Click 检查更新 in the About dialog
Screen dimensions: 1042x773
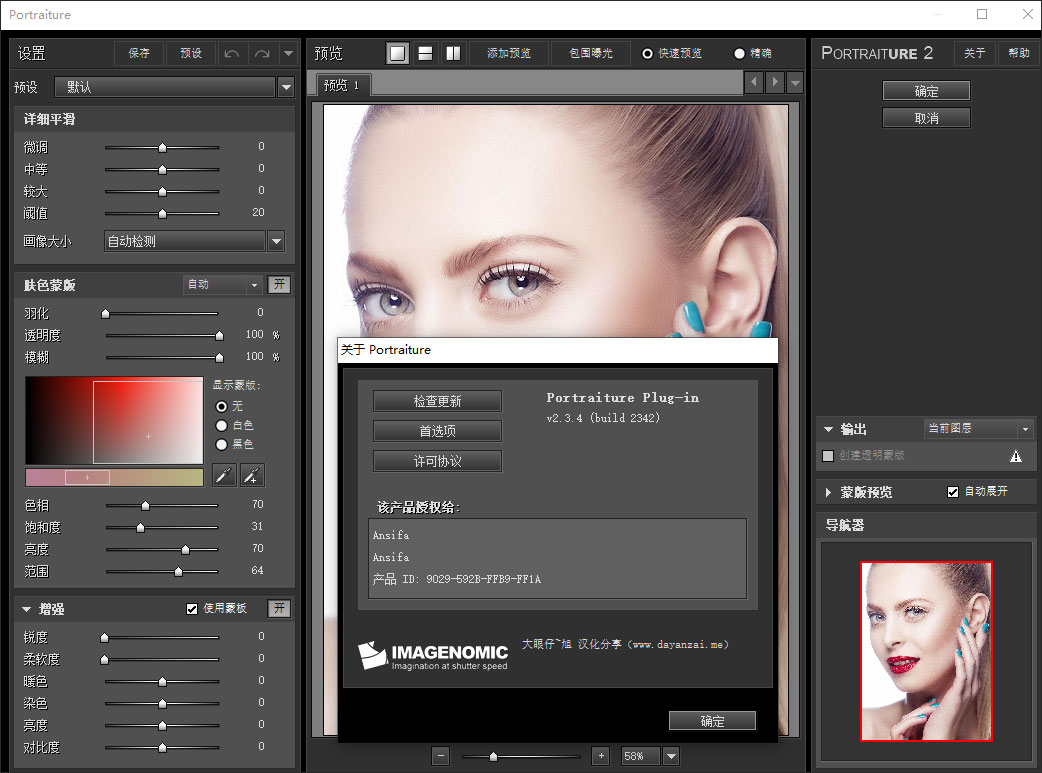click(437, 401)
